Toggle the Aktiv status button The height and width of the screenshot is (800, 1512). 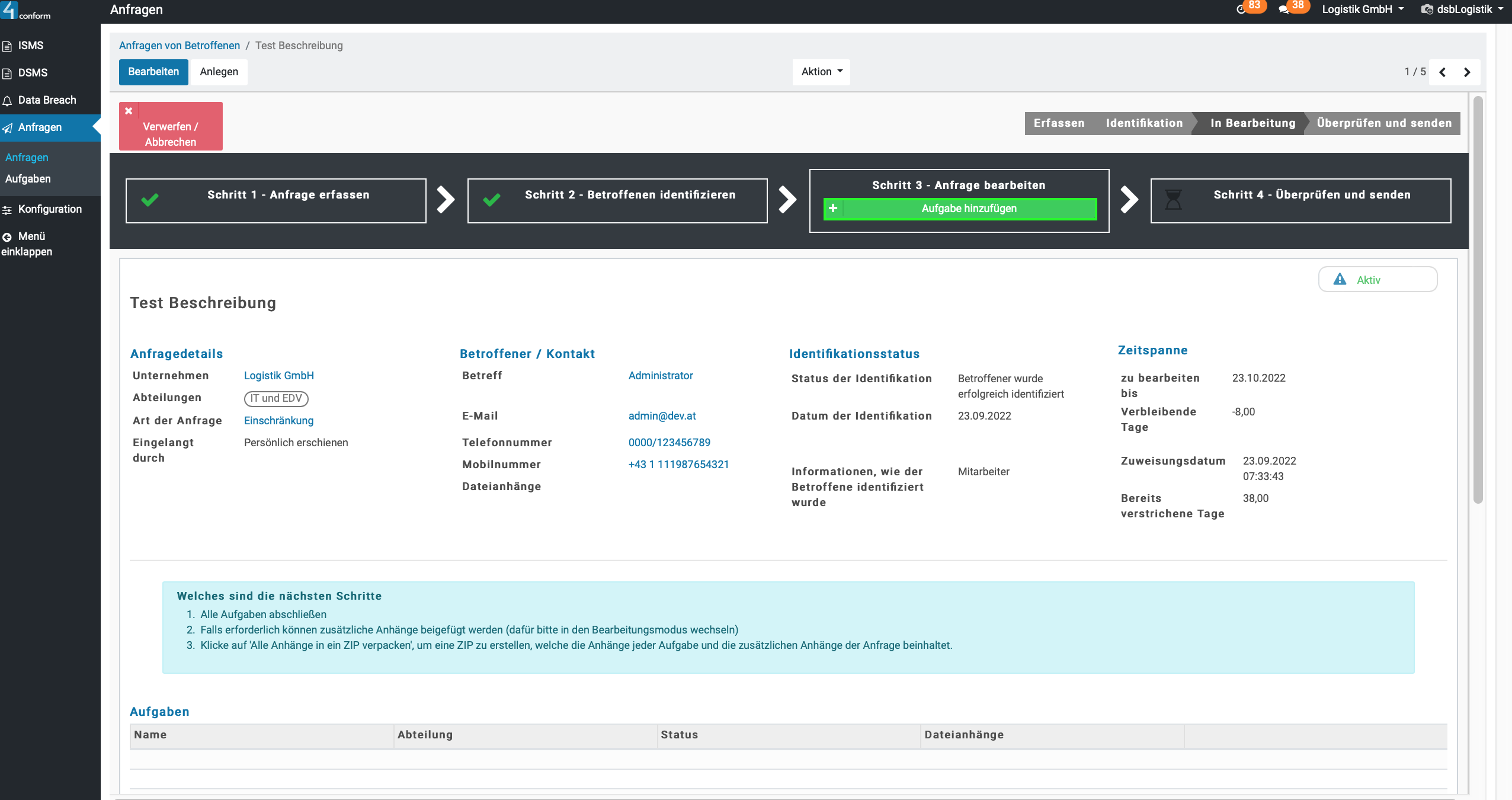tap(1378, 280)
